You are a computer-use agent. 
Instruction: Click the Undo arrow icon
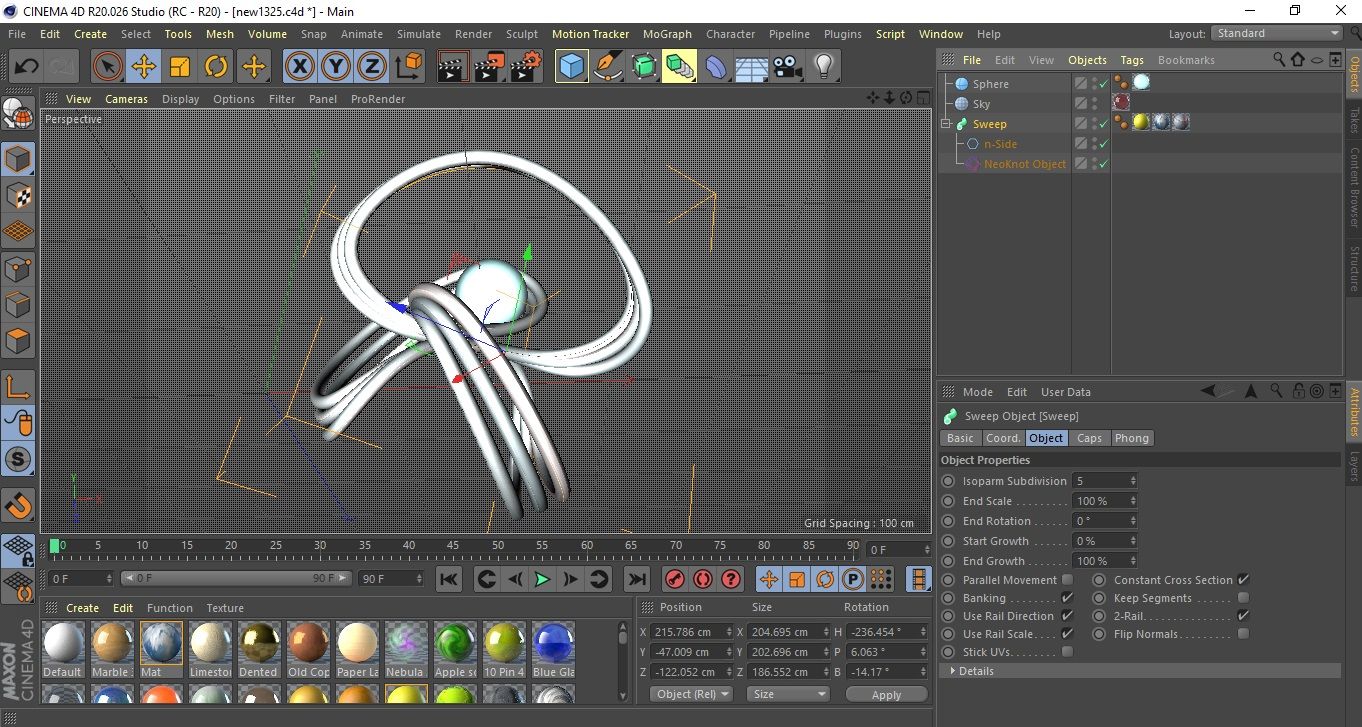click(x=27, y=67)
